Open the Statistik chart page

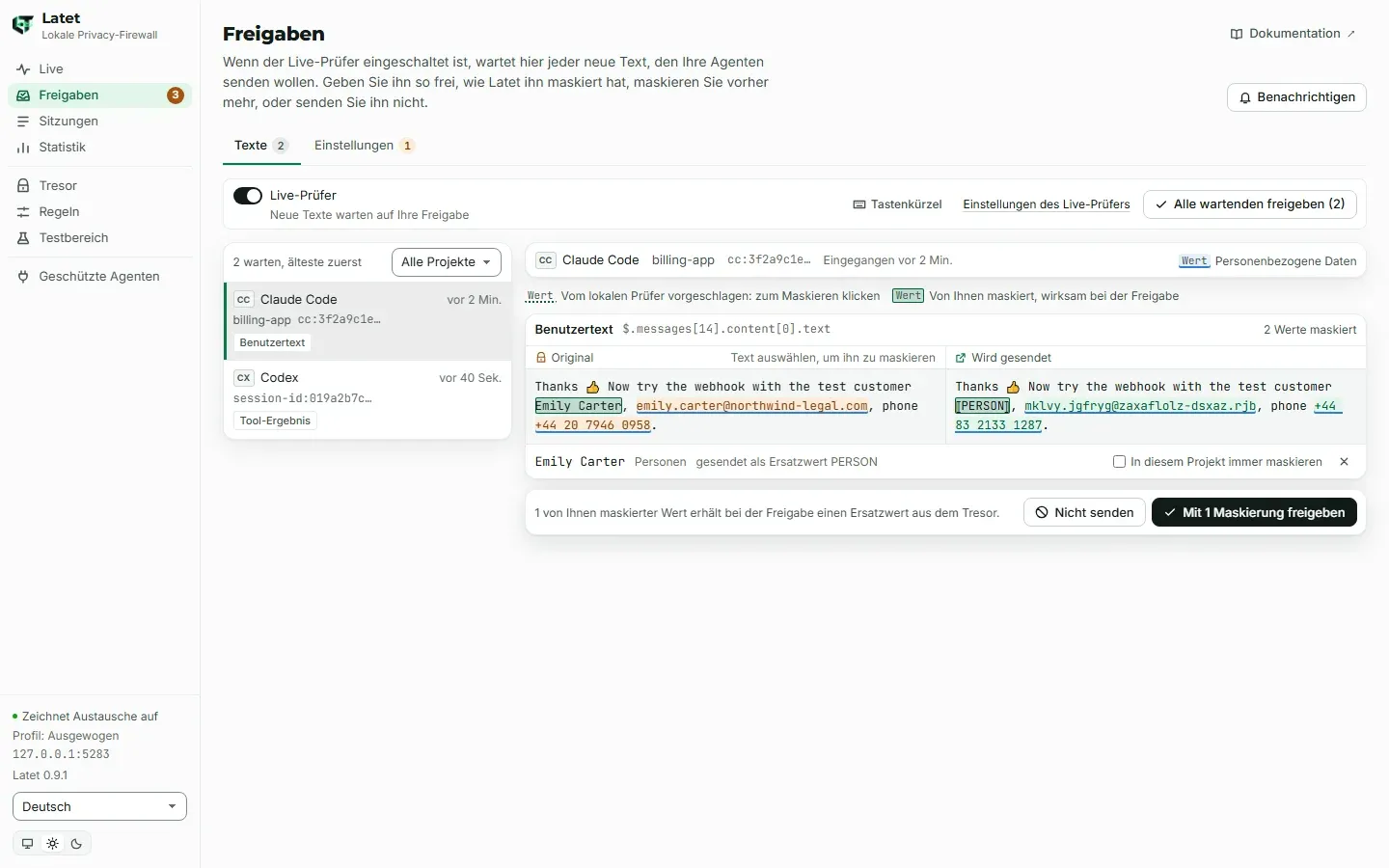[x=100, y=148]
